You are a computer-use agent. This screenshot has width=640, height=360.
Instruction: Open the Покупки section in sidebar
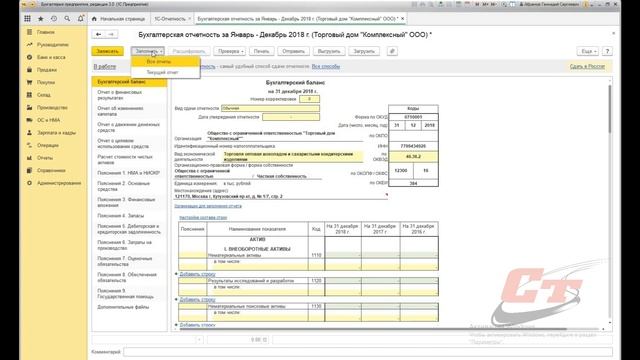point(46,82)
